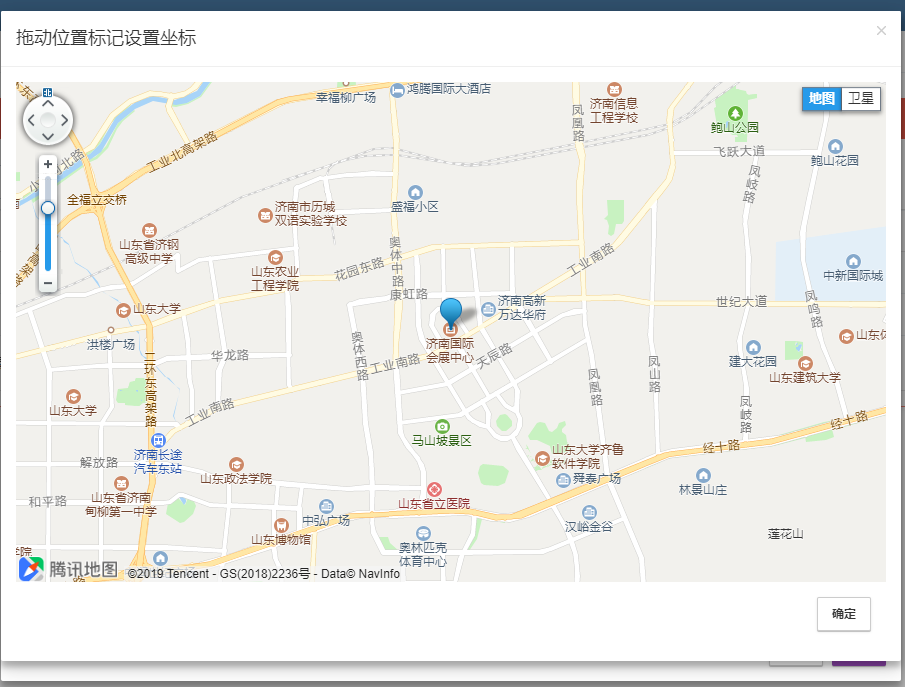This screenshot has height=687, width=905.
Task: Click the blue position marker pin
Action: (x=453, y=311)
